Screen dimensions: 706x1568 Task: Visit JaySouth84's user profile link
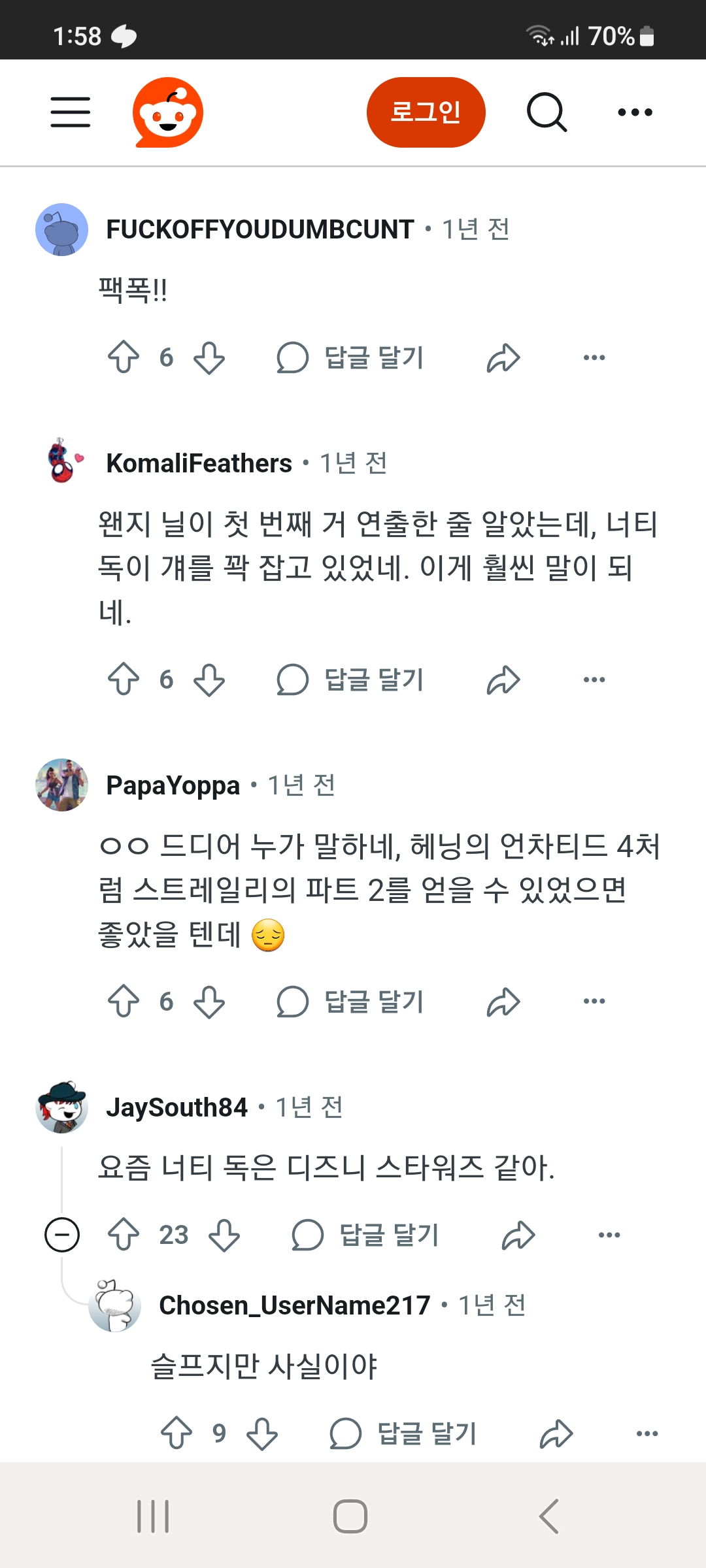click(176, 1107)
